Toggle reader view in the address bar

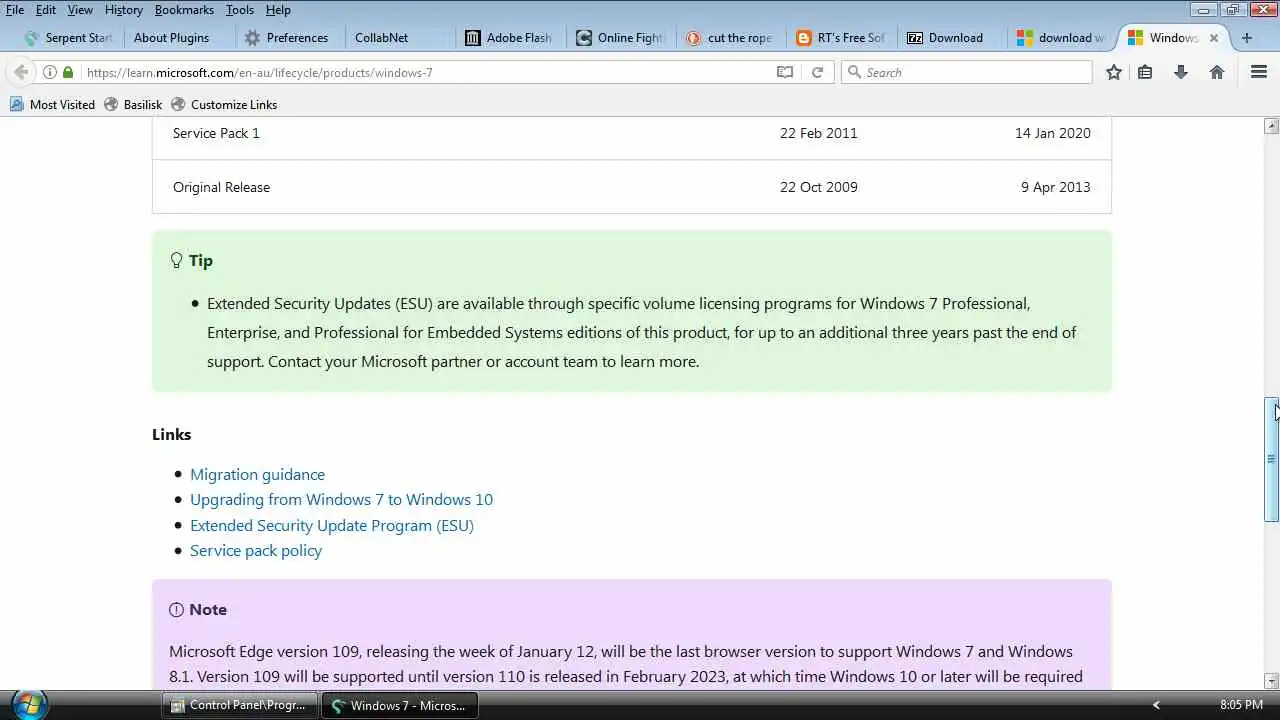click(x=785, y=72)
